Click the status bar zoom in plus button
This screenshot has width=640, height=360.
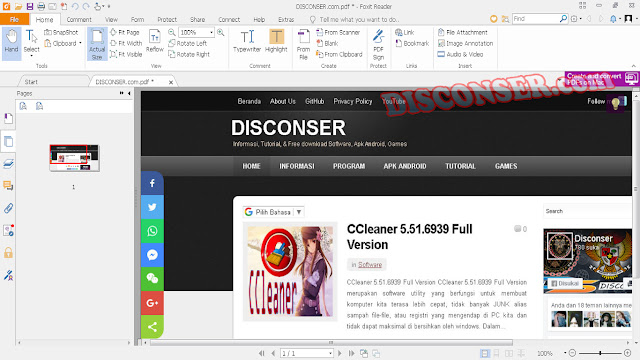pos(628,353)
